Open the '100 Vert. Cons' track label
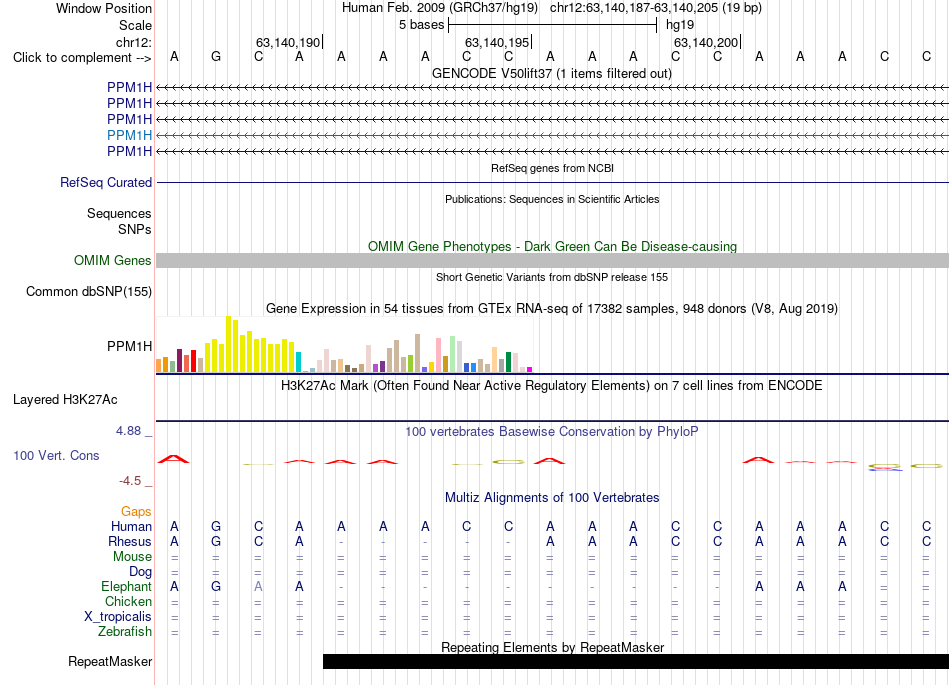Viewport: 950px width, 685px height. click(56, 455)
